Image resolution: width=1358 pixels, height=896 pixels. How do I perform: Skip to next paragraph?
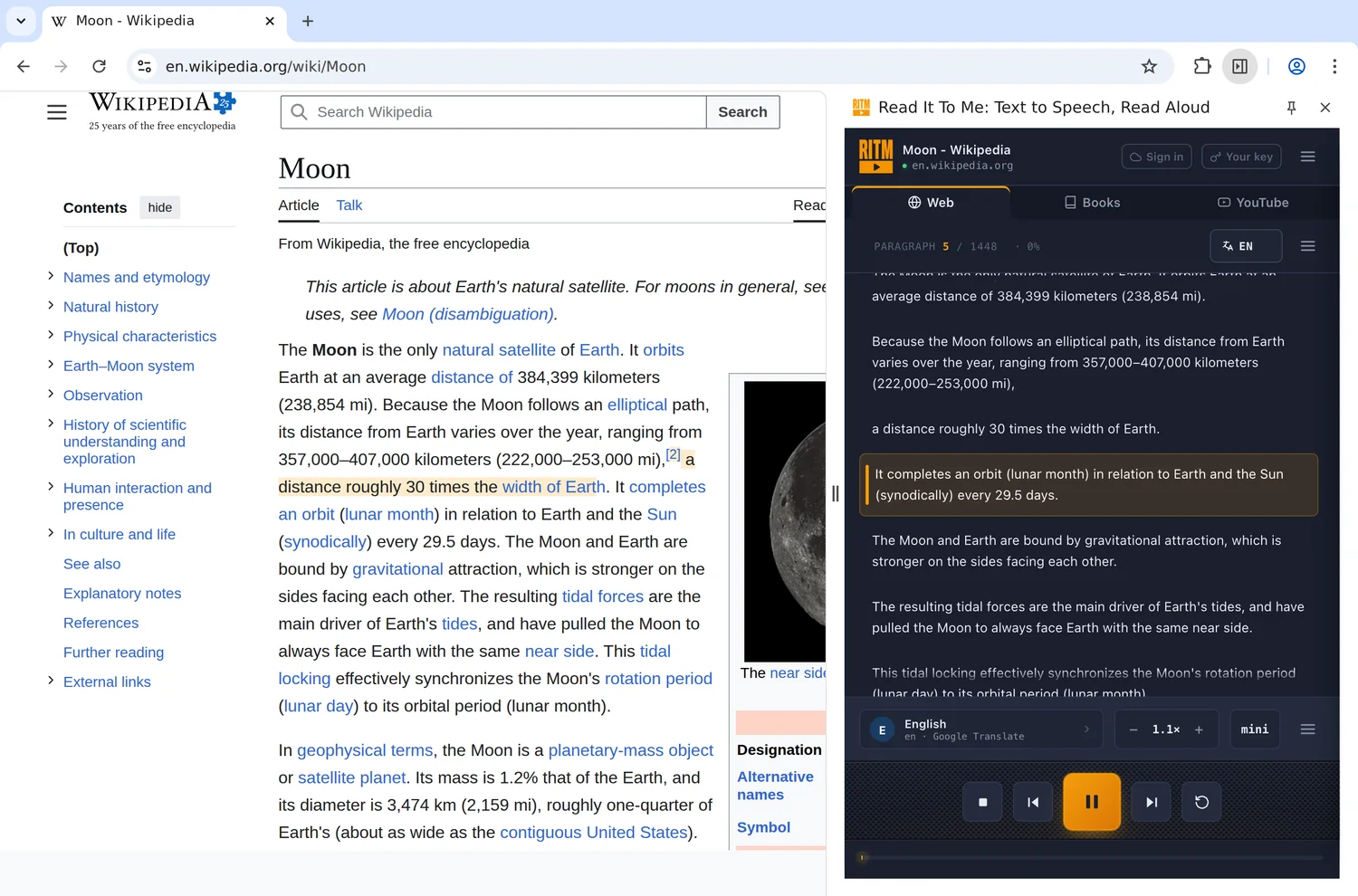point(1152,802)
